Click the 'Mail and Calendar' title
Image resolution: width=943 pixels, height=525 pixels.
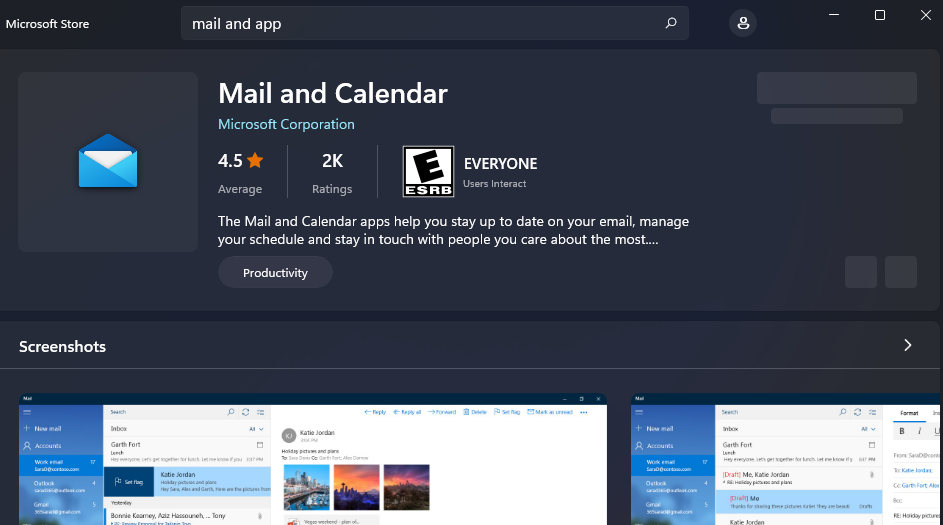(x=333, y=93)
